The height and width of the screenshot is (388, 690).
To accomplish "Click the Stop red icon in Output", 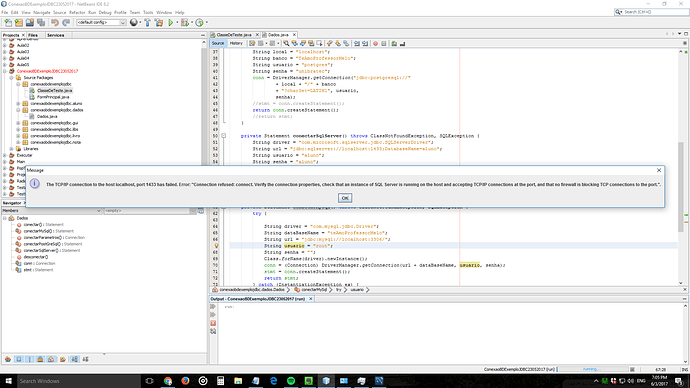I will pos(213,323).
